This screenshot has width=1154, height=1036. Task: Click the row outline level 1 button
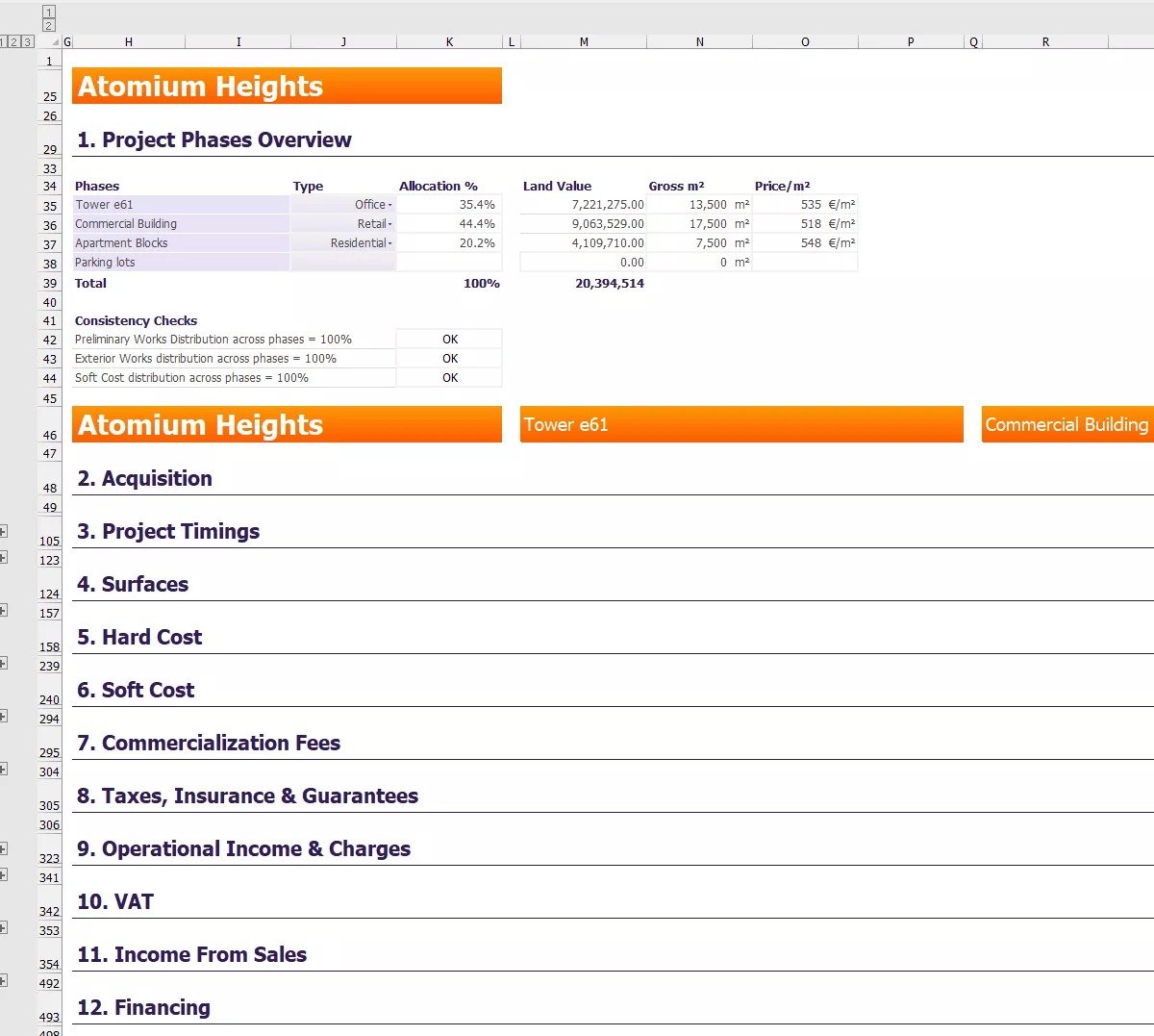coord(3,41)
